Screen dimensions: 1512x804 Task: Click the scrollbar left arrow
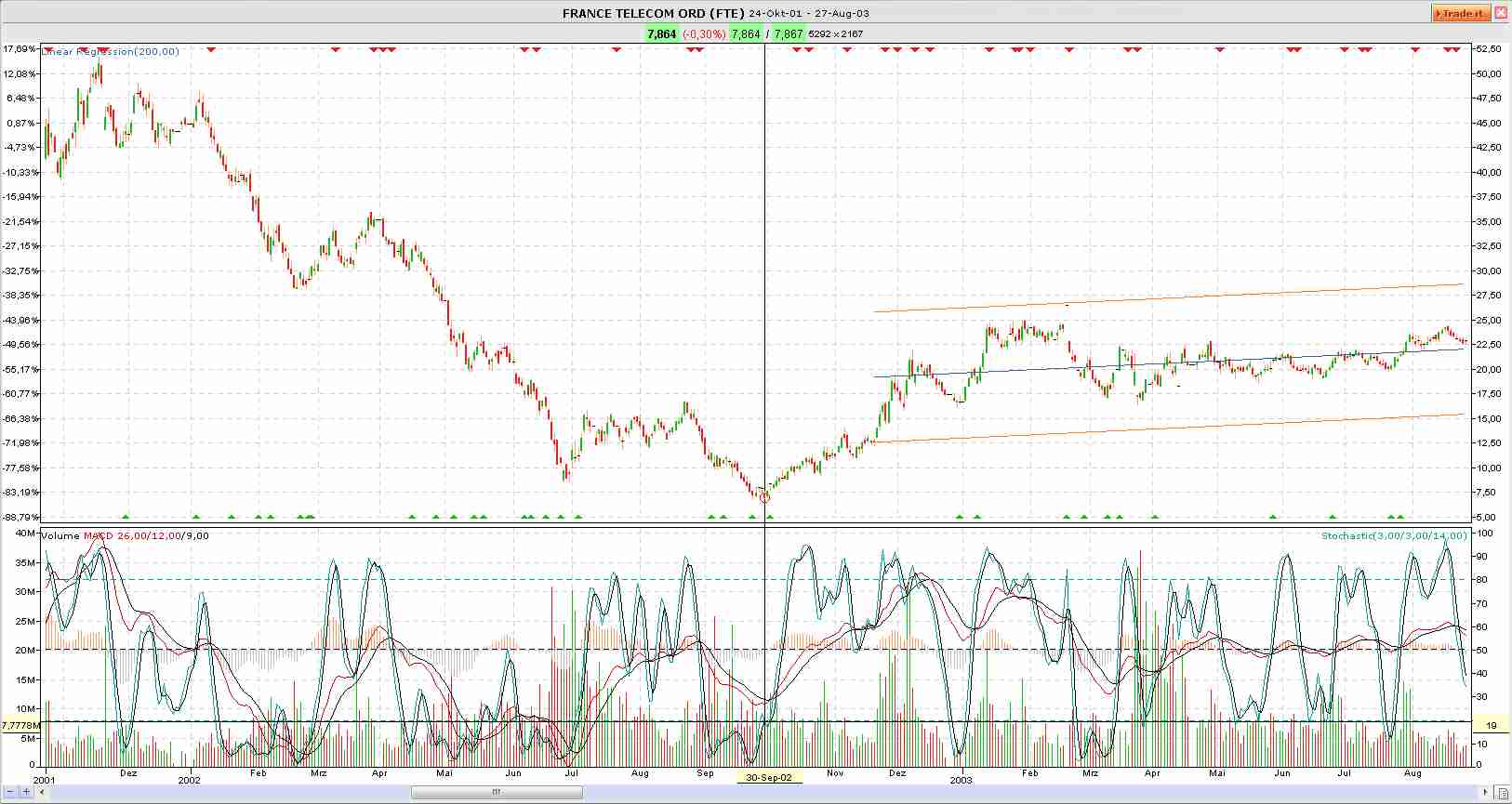pos(42,792)
